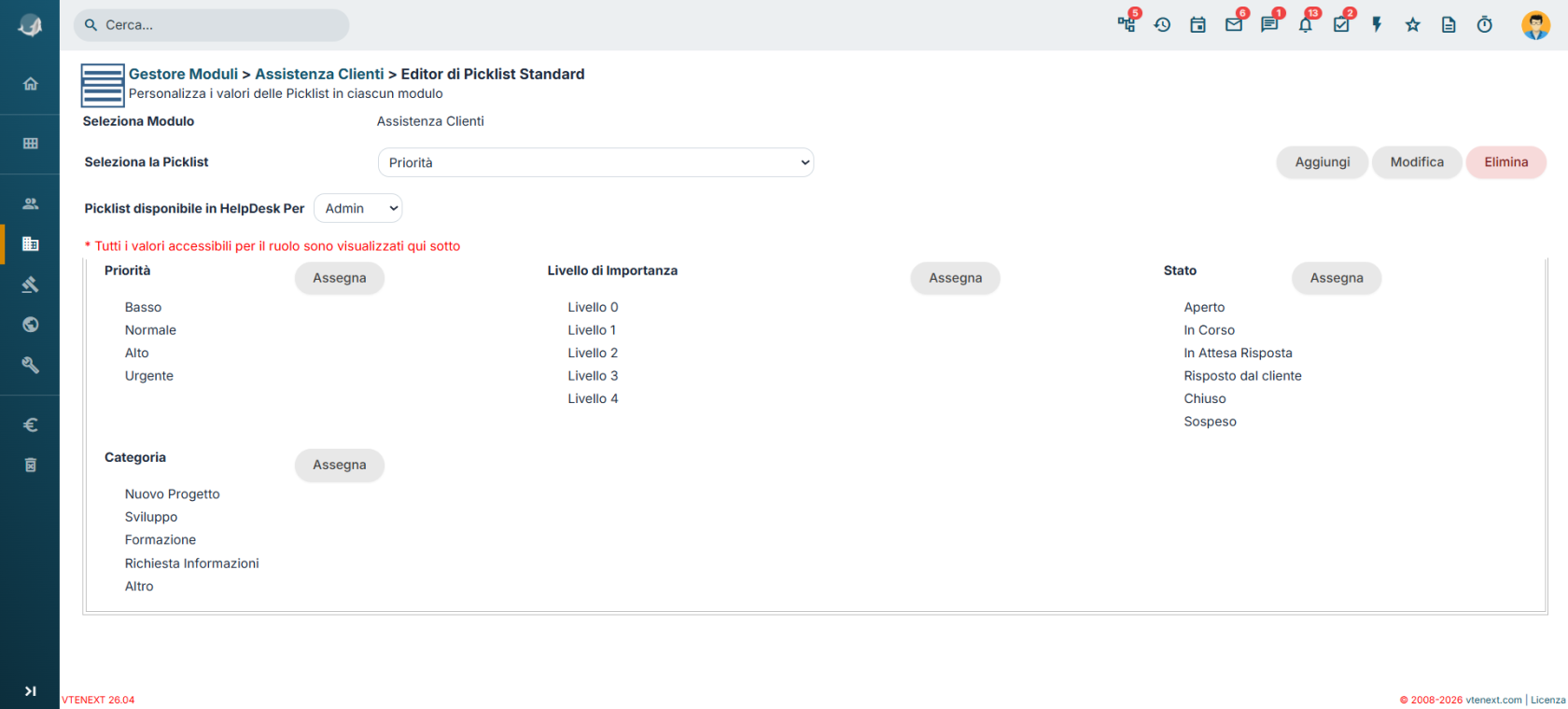The height and width of the screenshot is (709, 1568).
Task: Click the In Attesa Risposta status value
Action: pos(1238,353)
